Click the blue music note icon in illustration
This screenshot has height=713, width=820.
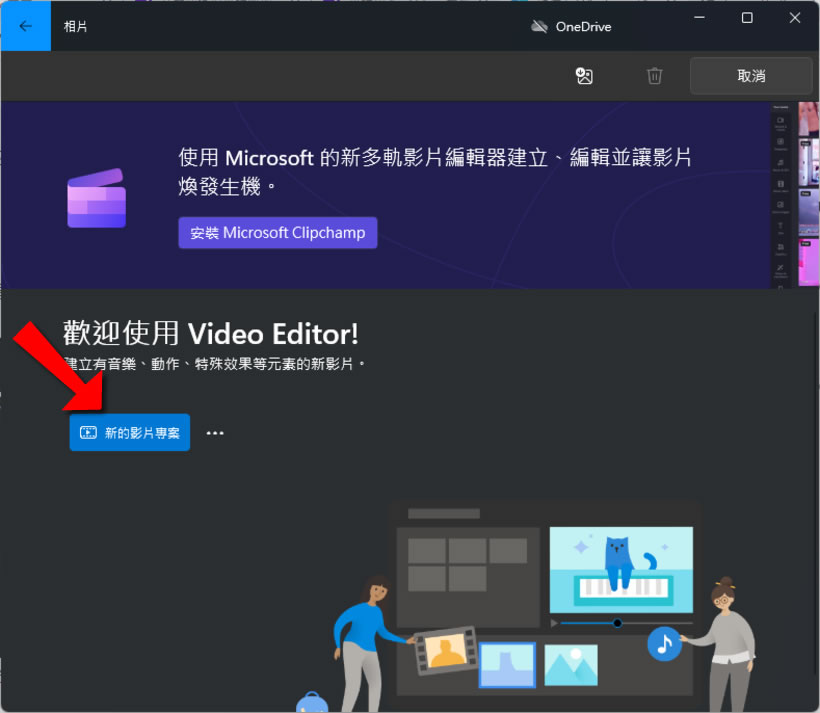click(x=664, y=643)
